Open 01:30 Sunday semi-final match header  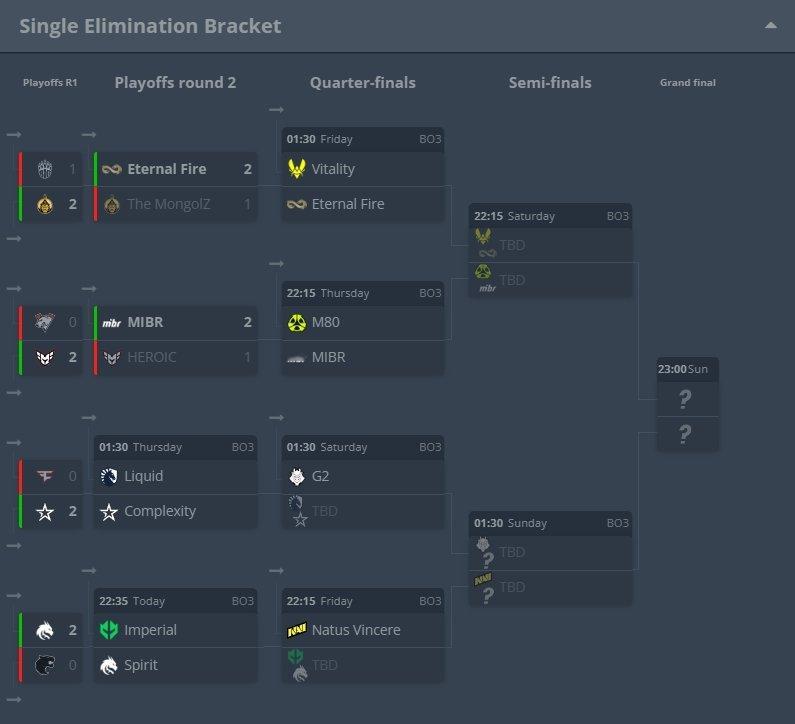click(x=550, y=523)
